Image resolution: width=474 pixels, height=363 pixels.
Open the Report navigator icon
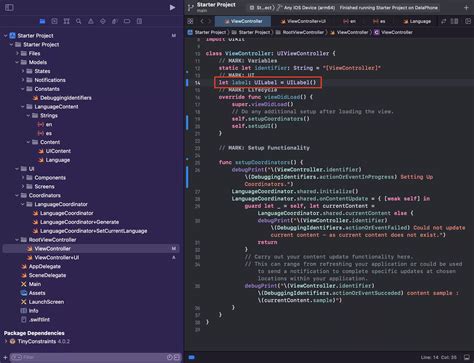click(x=139, y=21)
